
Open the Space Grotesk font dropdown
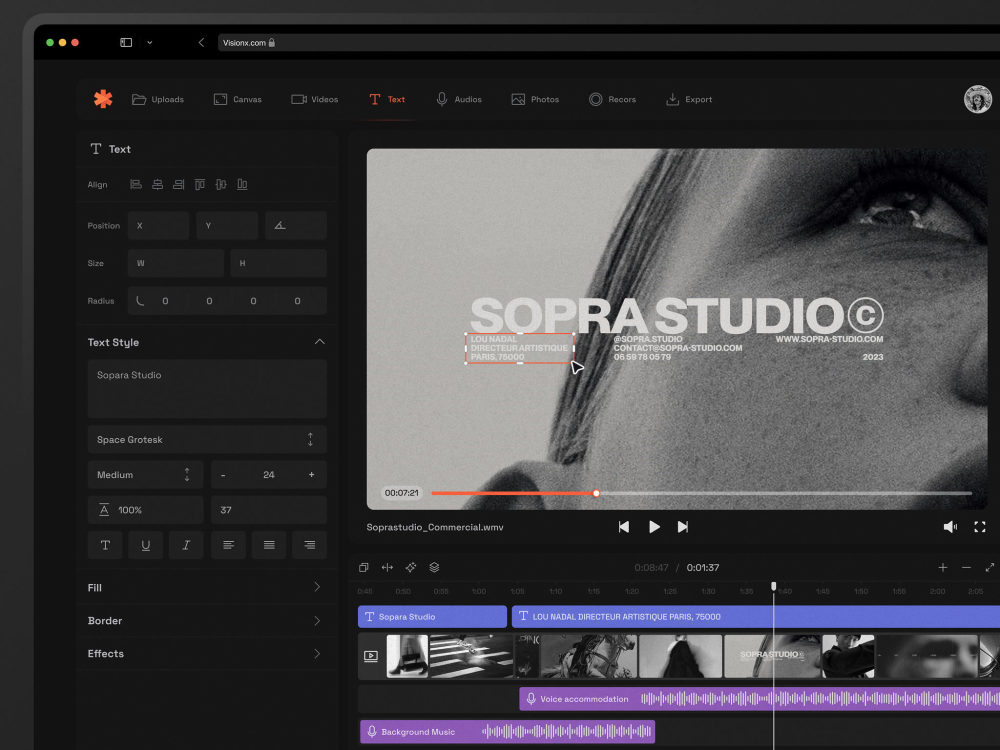(x=207, y=439)
